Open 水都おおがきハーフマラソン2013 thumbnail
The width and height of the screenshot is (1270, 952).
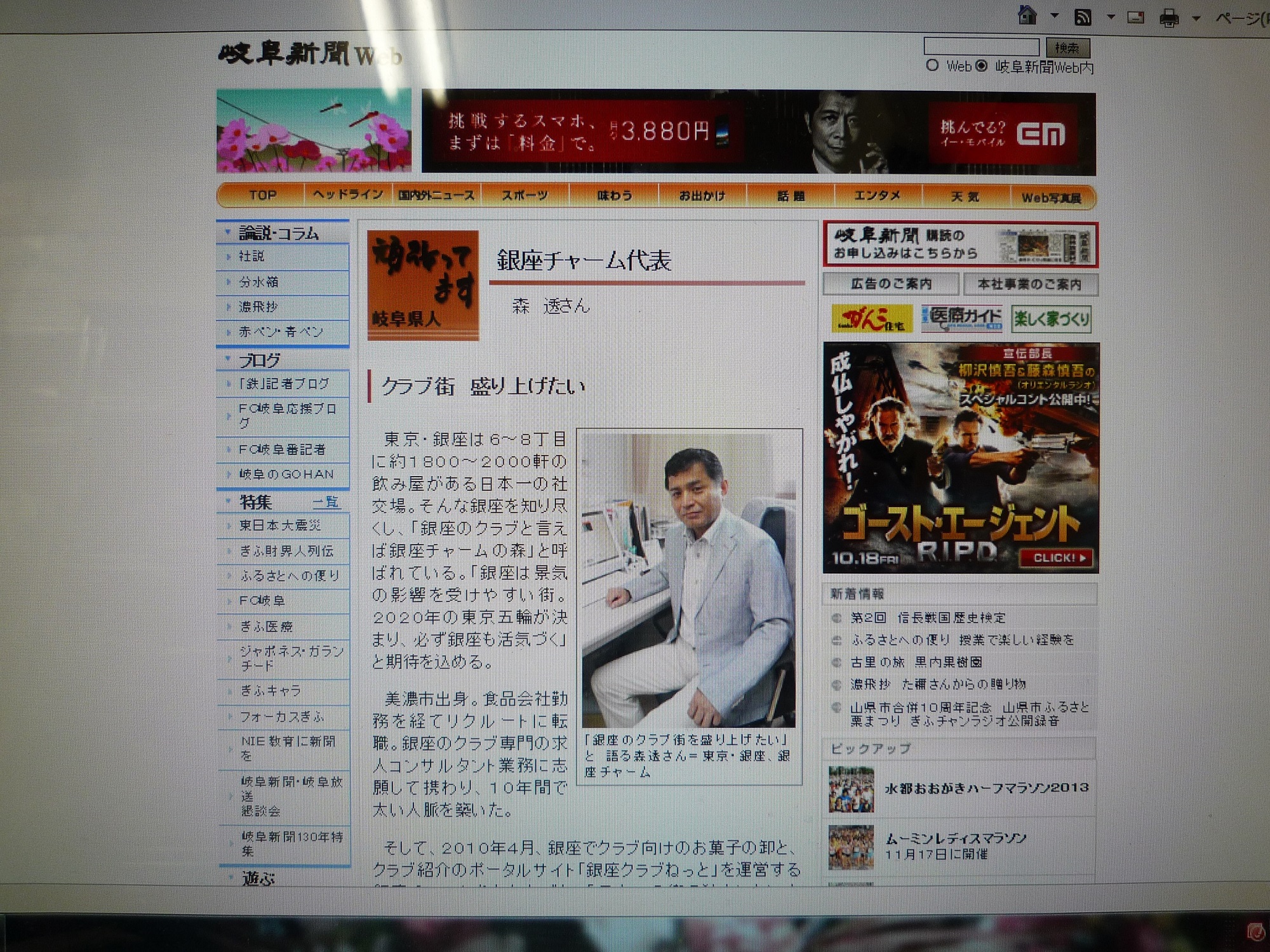[851, 790]
